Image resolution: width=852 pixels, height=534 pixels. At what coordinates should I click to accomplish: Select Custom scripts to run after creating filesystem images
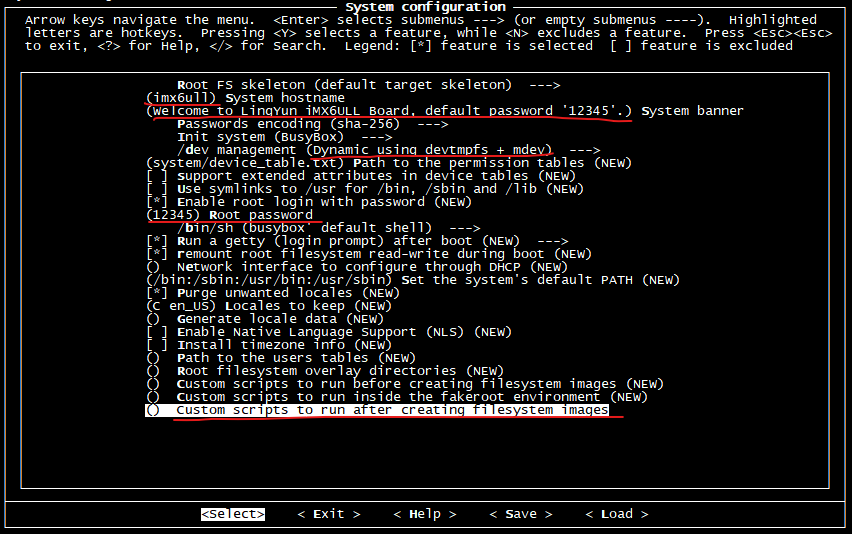click(x=390, y=410)
